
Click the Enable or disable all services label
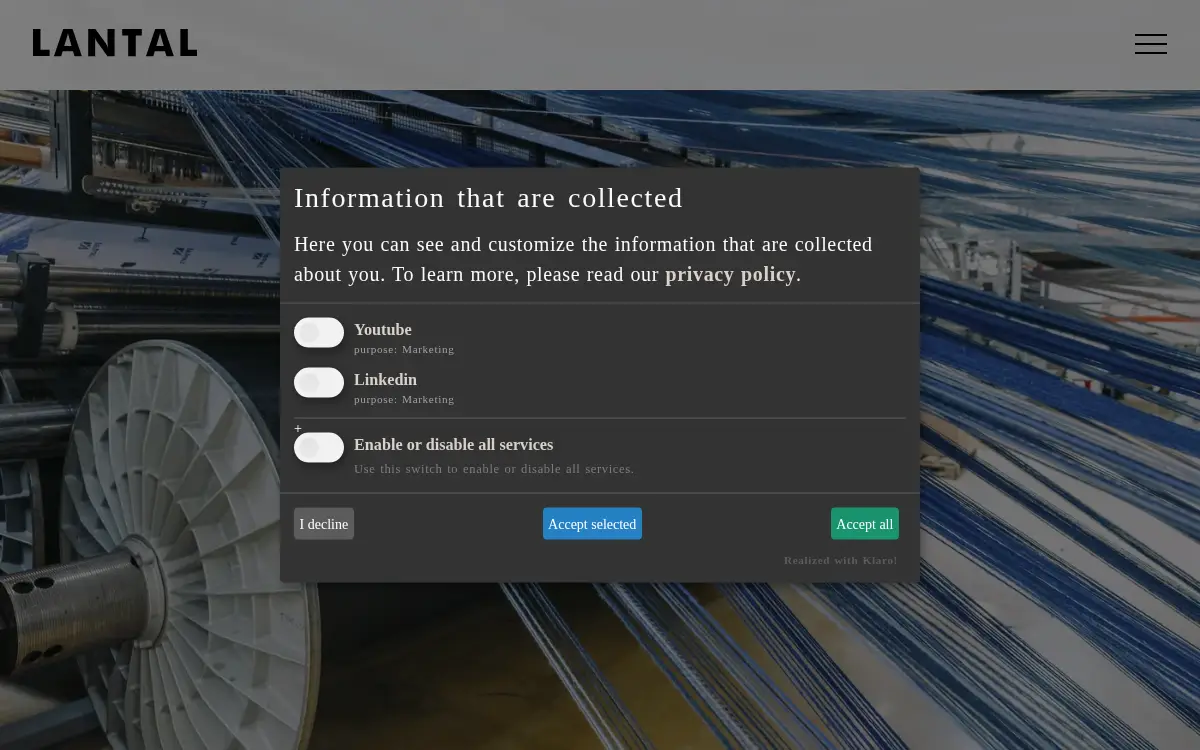pos(453,445)
